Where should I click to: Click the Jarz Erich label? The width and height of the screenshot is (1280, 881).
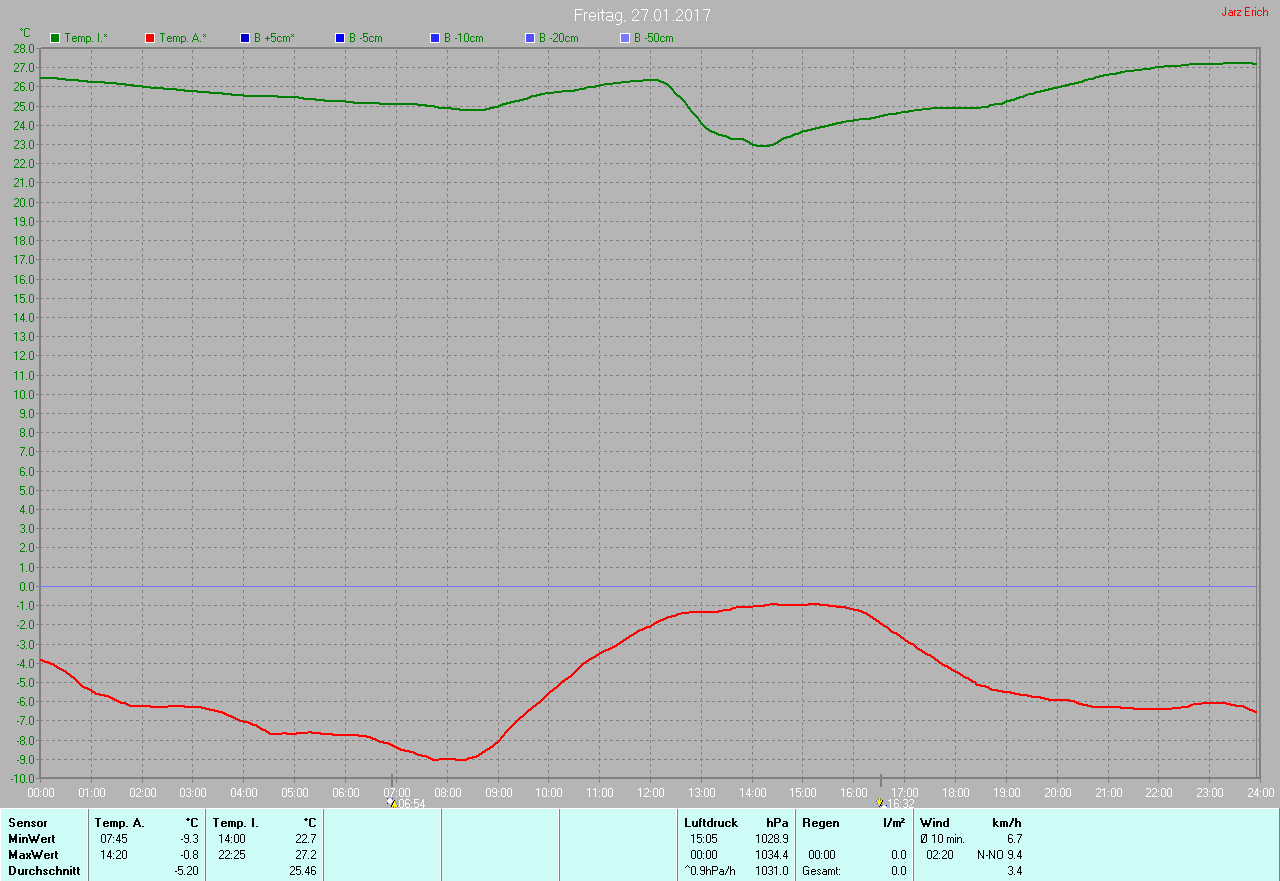coord(1244,12)
